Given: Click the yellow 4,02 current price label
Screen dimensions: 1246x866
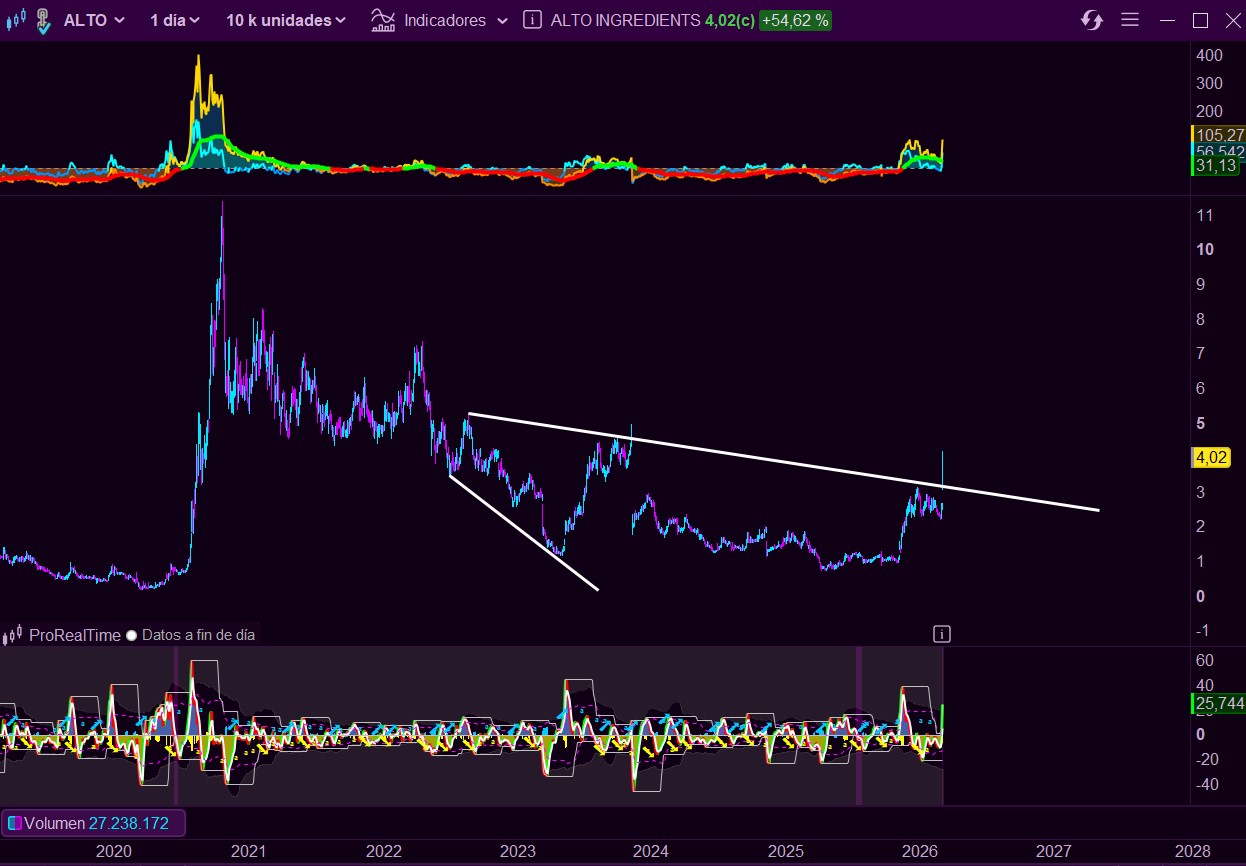Looking at the screenshot, I should [1211, 457].
